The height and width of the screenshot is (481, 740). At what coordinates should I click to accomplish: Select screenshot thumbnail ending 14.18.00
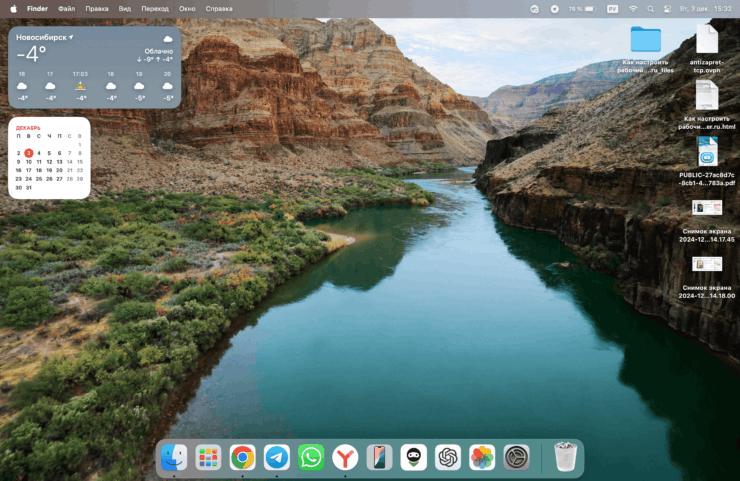tap(706, 264)
